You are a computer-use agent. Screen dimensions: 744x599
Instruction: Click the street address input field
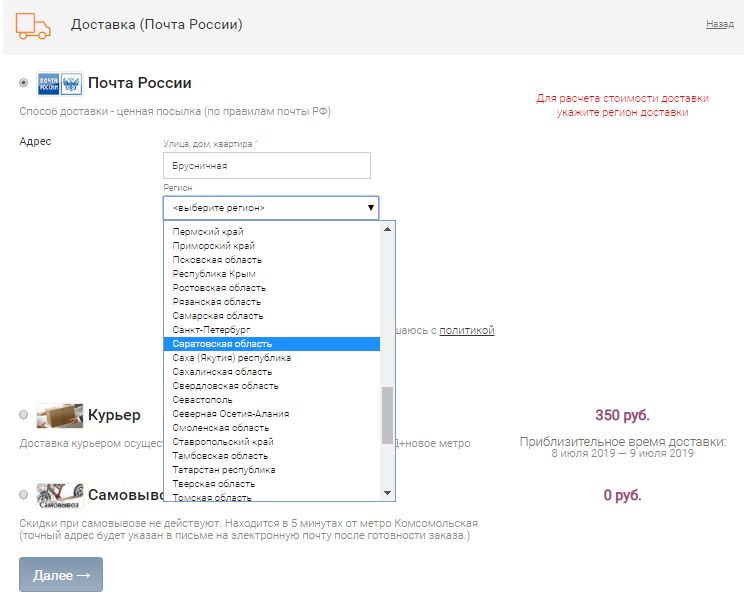pos(267,166)
